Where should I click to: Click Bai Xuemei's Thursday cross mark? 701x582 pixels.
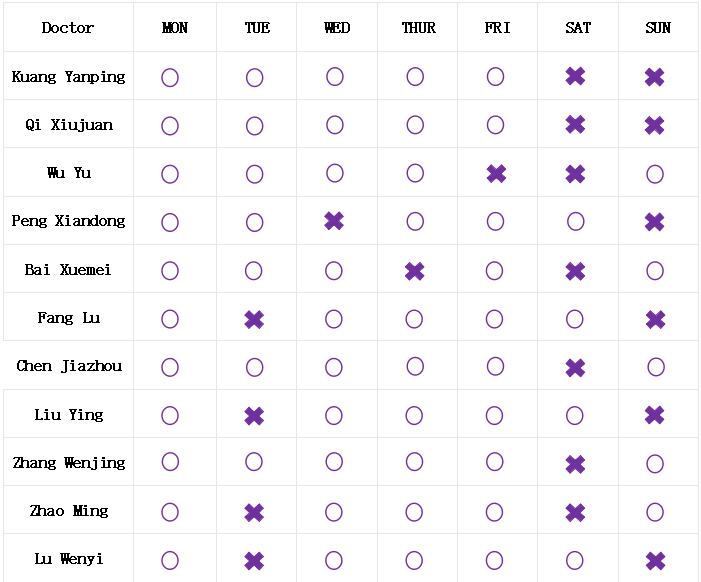415,270
